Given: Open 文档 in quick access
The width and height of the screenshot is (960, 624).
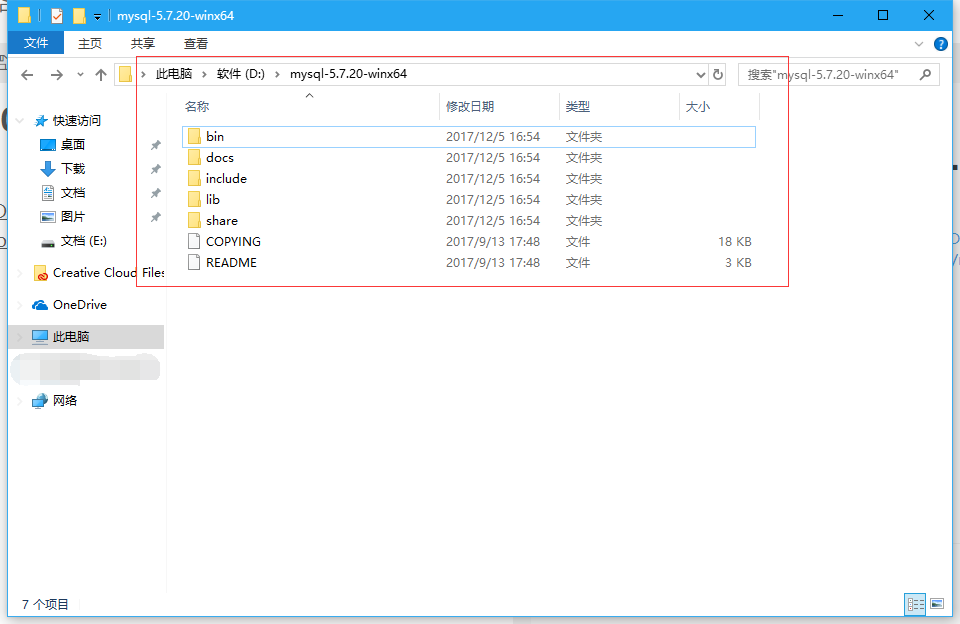Looking at the screenshot, I should [73, 193].
